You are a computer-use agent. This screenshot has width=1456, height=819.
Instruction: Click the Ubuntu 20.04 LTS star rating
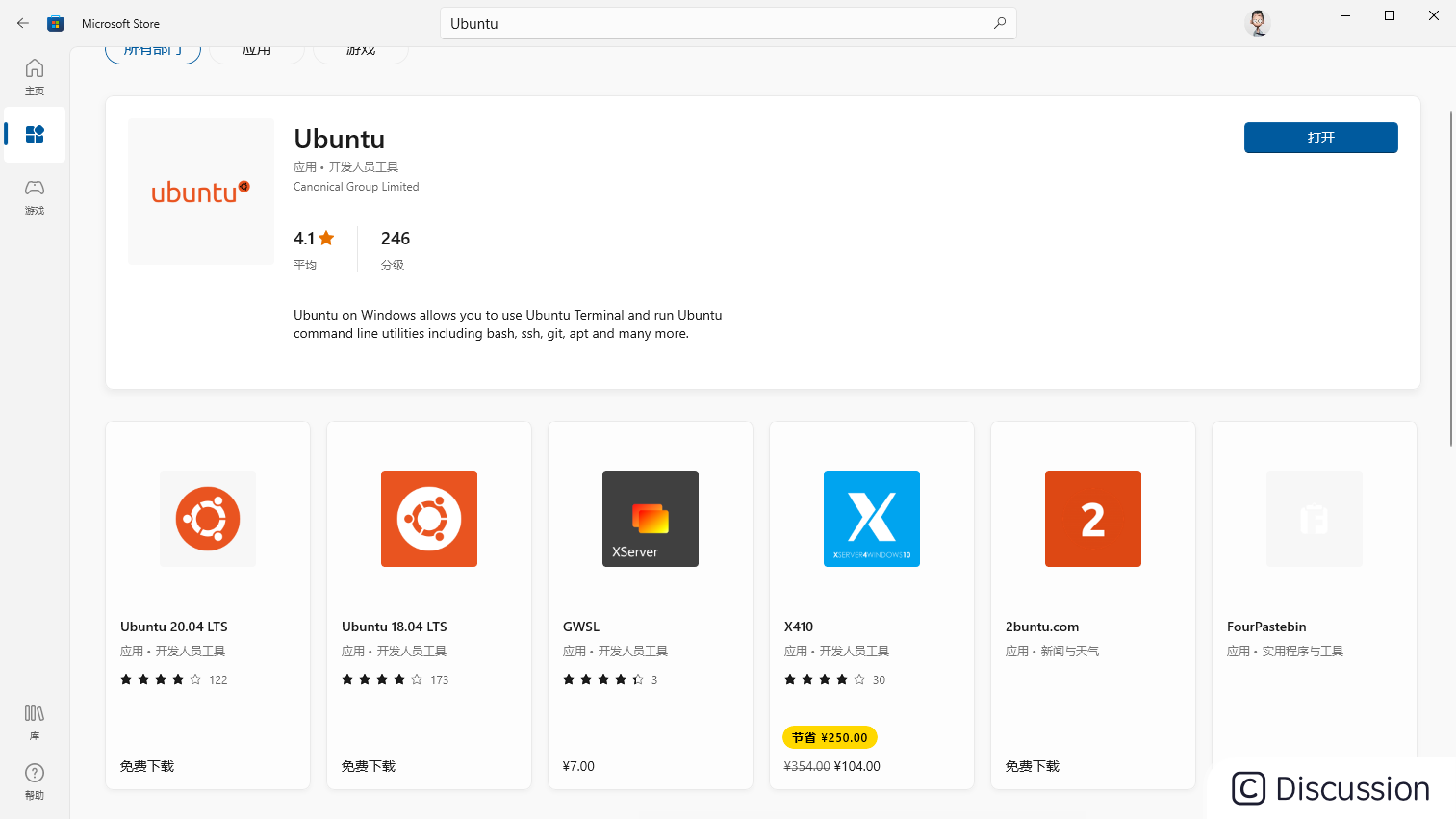pos(161,679)
